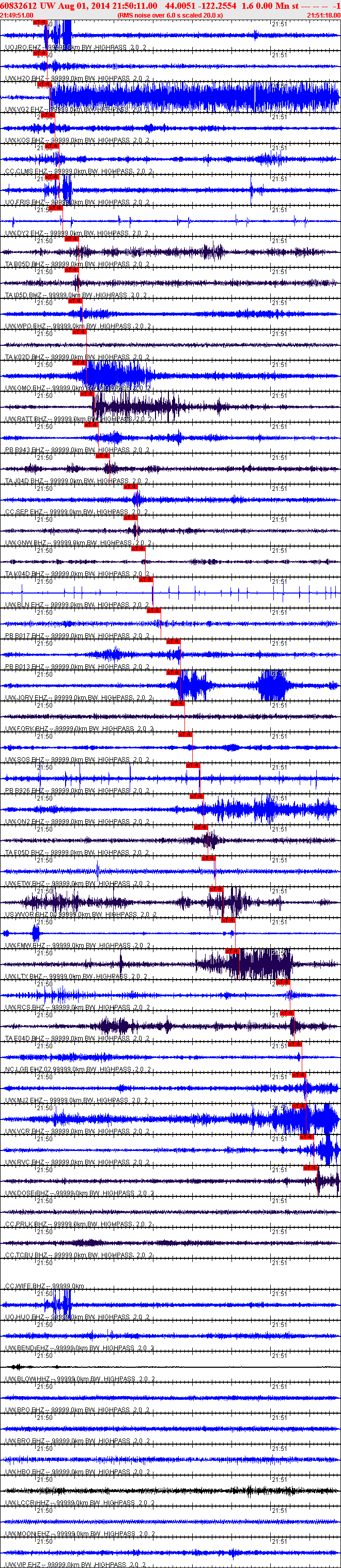Select the CC.CLMS EHZ station label
Image resolution: width=341 pixels, height=1568 pixels.
pos(76,172)
